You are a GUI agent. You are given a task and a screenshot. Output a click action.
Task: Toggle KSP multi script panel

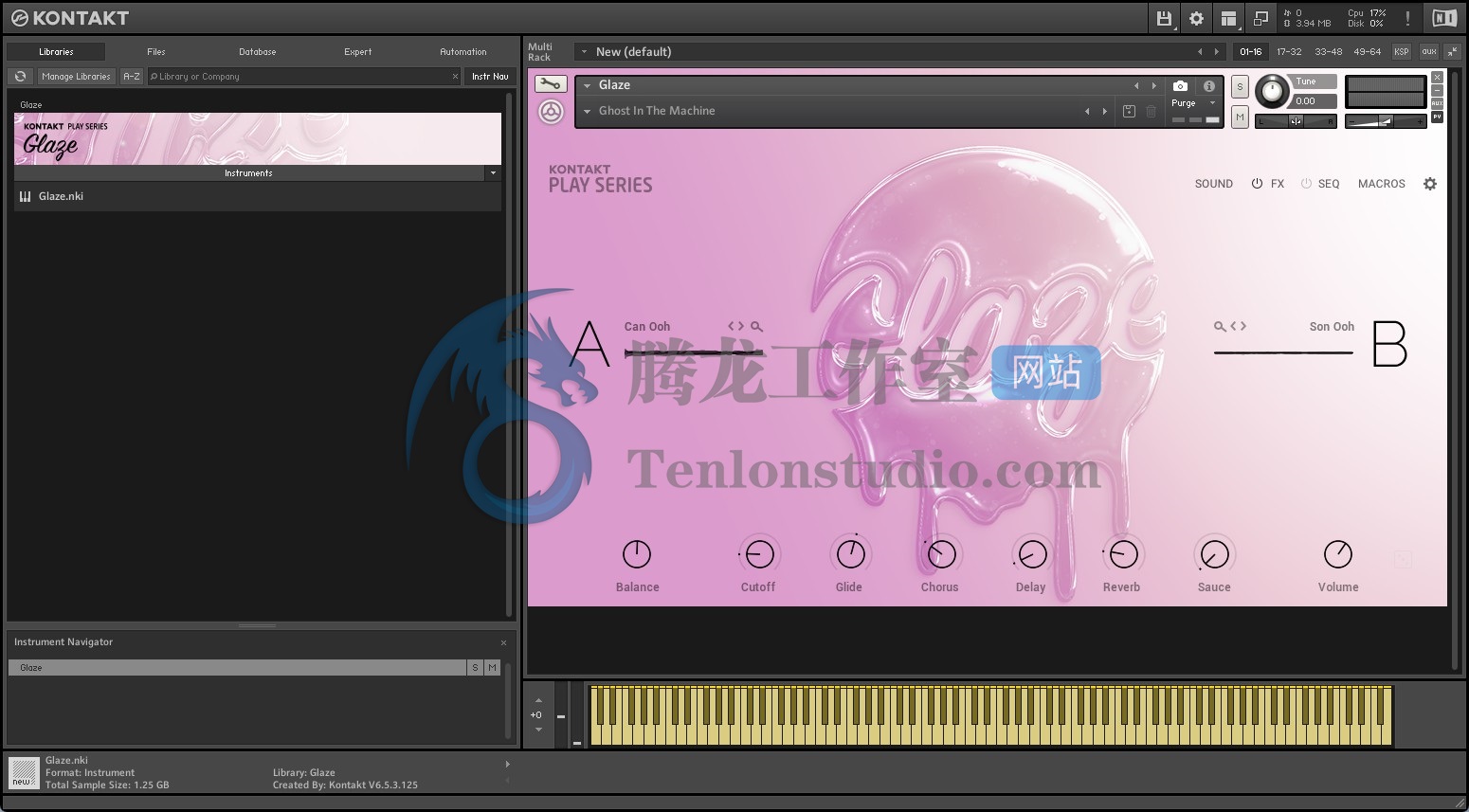pyautogui.click(x=1402, y=51)
